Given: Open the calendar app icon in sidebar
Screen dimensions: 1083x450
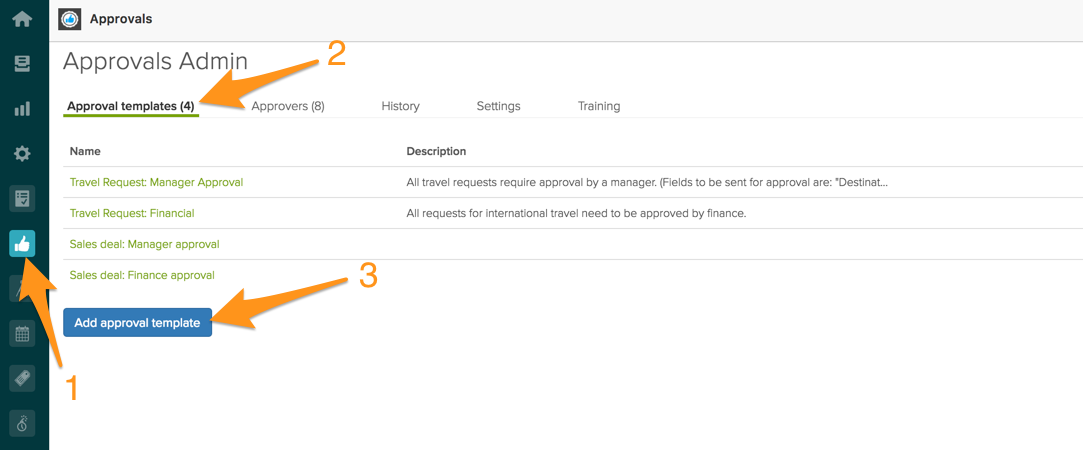Looking at the screenshot, I should coord(22,334).
